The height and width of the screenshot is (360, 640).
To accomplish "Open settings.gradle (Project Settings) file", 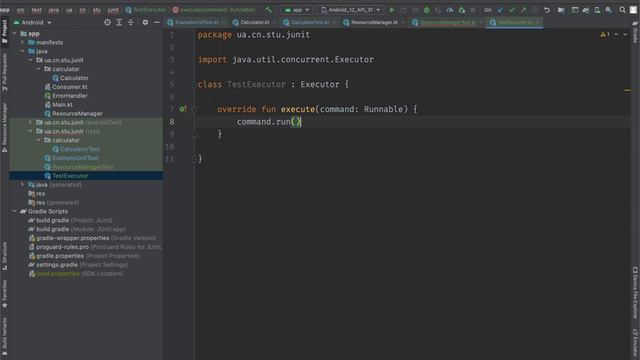I will [78, 265].
